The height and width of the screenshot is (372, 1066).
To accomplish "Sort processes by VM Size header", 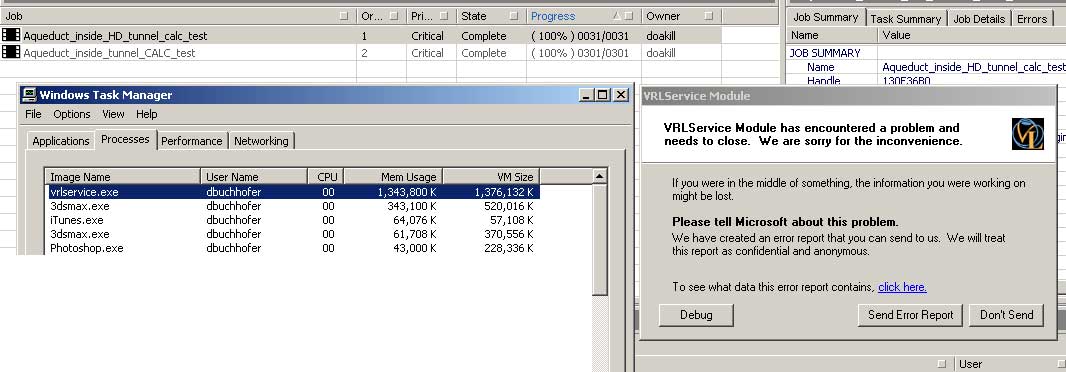I will tap(492, 177).
